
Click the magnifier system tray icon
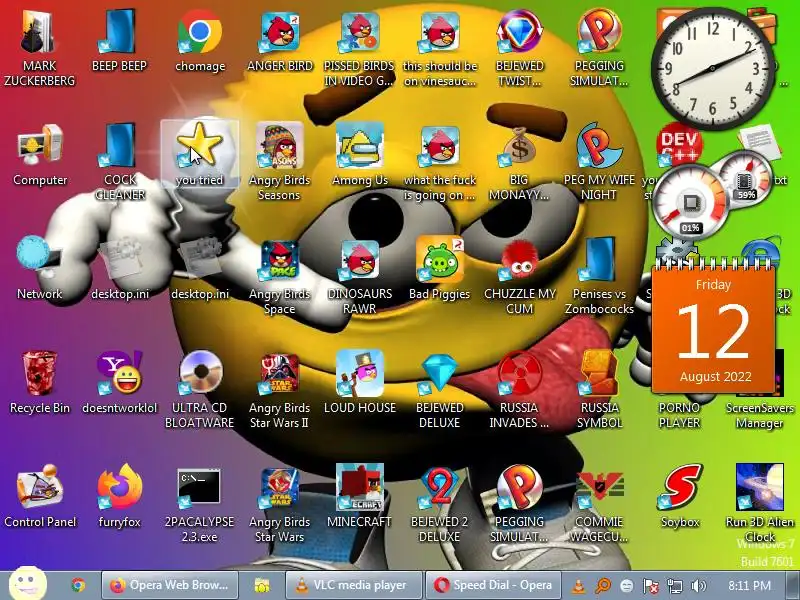[x=603, y=586]
